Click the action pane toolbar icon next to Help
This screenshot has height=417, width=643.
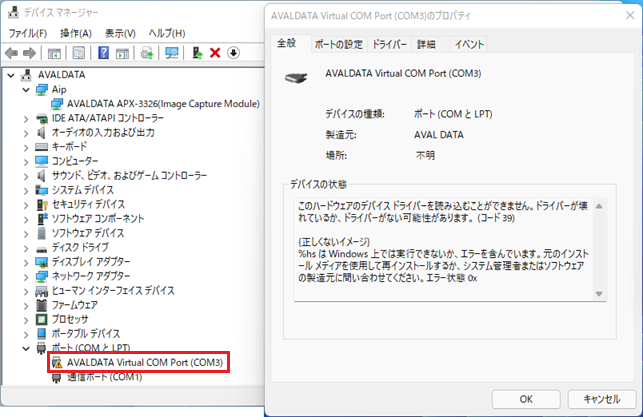click(122, 53)
